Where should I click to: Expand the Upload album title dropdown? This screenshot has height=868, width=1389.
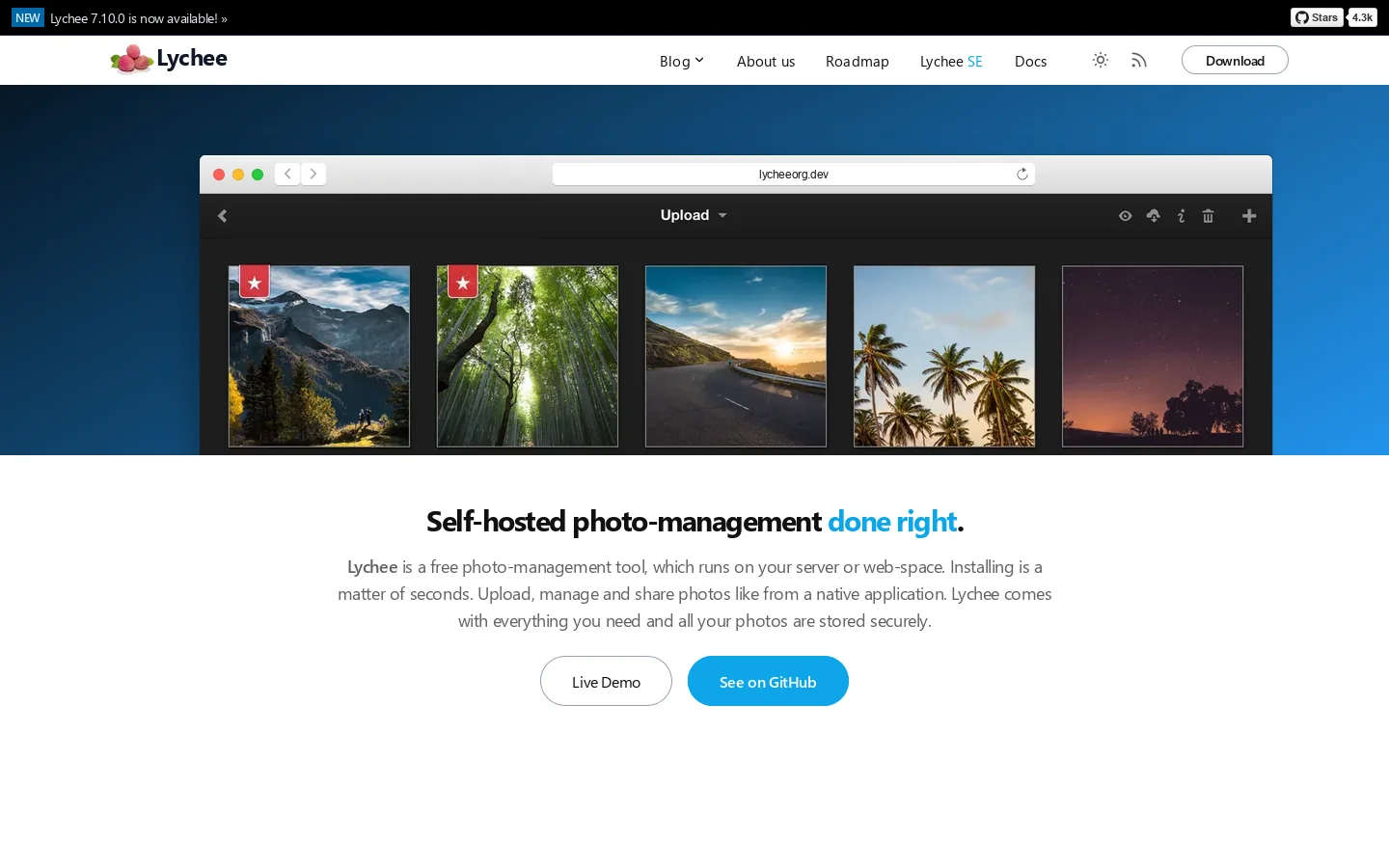(694, 215)
